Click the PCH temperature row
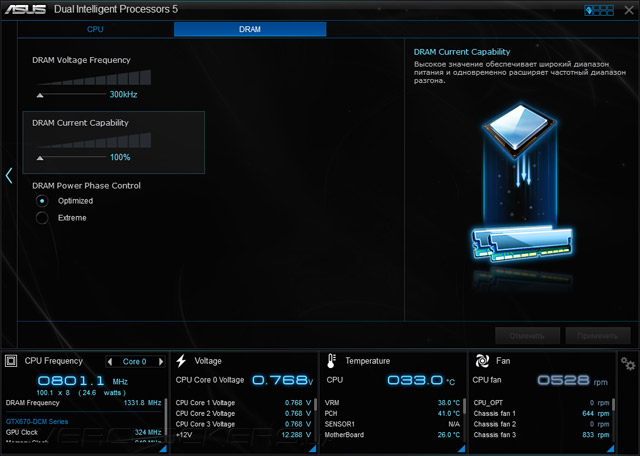The width and height of the screenshot is (640, 456). pyautogui.click(x=392, y=414)
